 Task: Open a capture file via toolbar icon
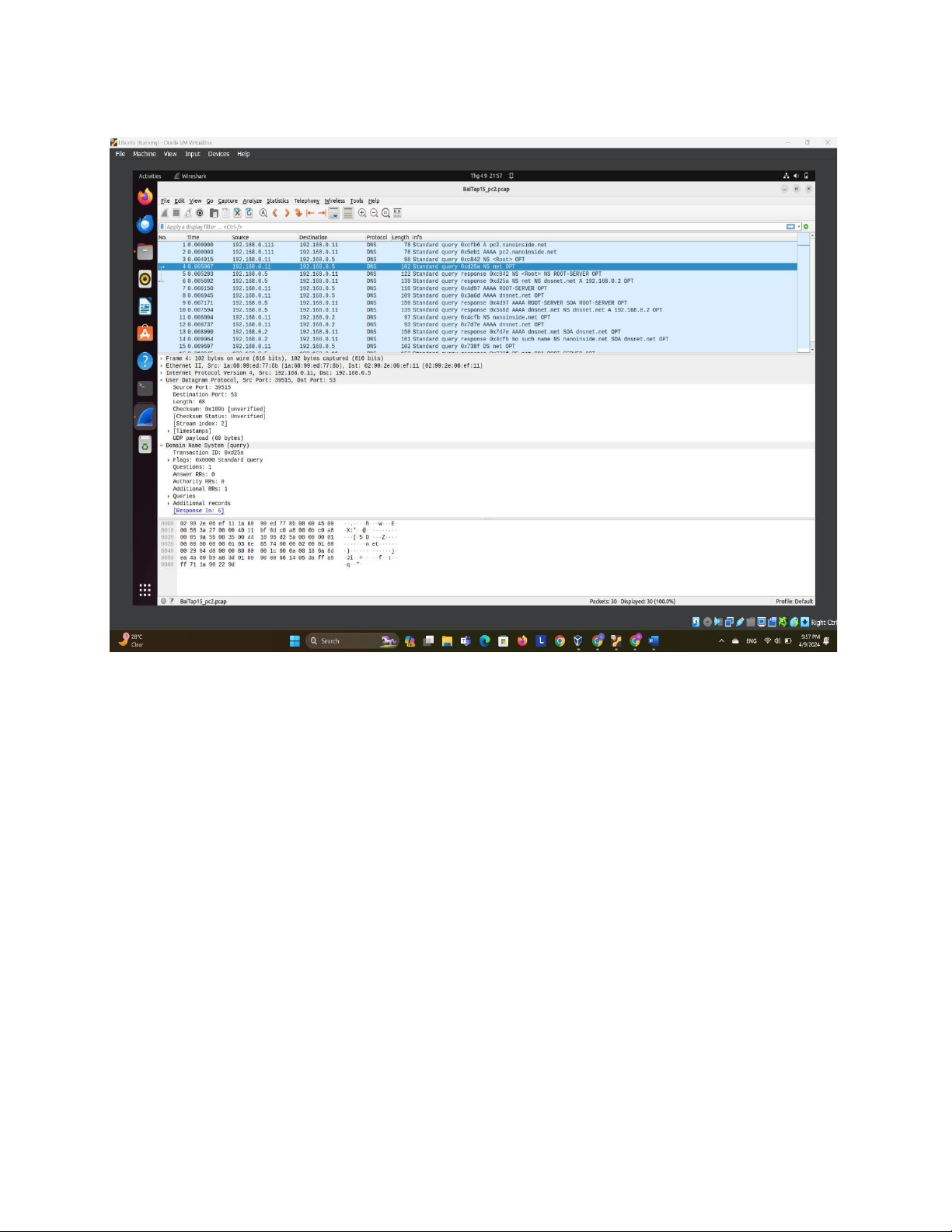(x=214, y=213)
